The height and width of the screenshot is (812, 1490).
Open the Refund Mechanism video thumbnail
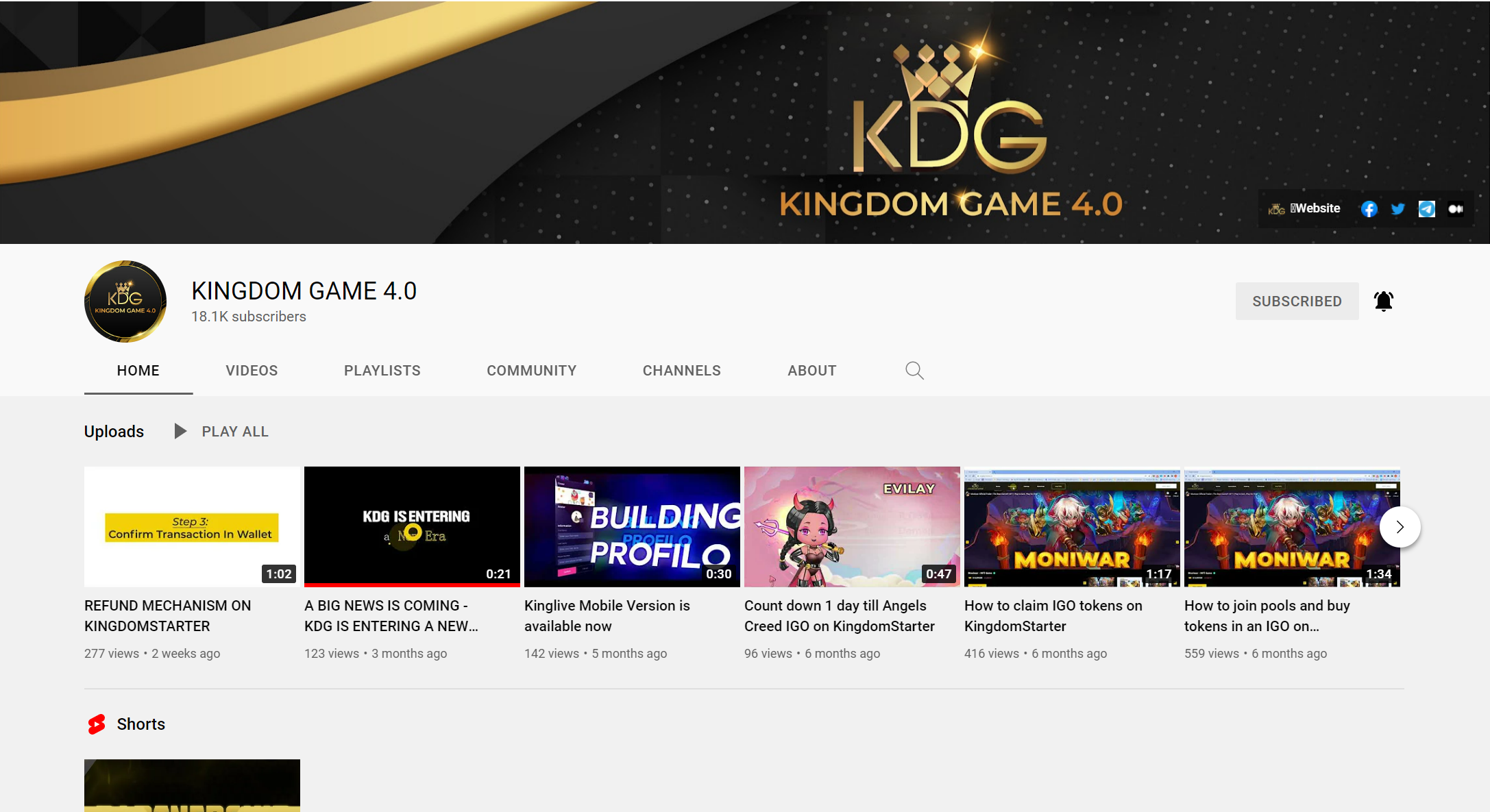[x=192, y=526]
